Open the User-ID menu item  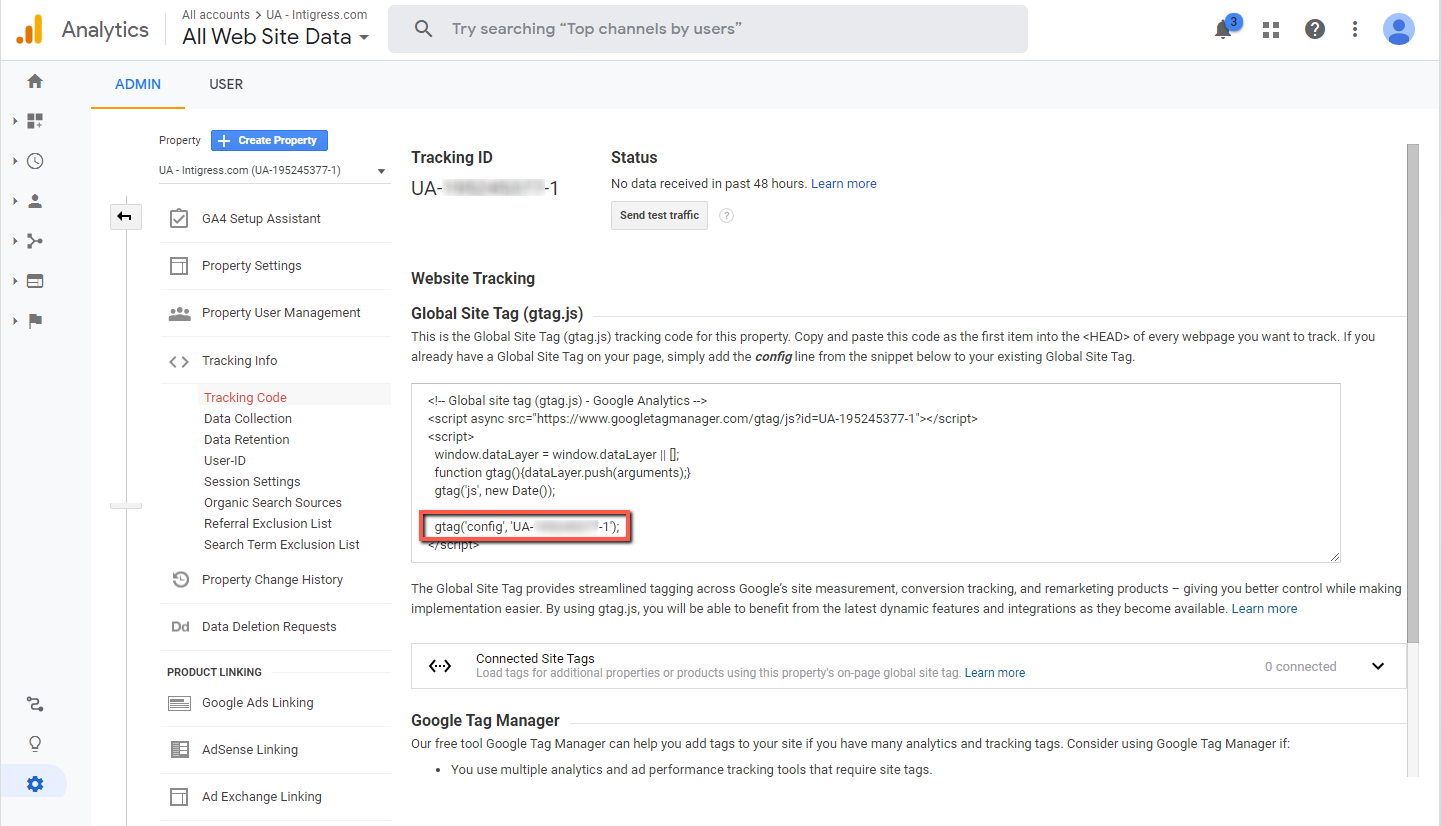(x=225, y=461)
